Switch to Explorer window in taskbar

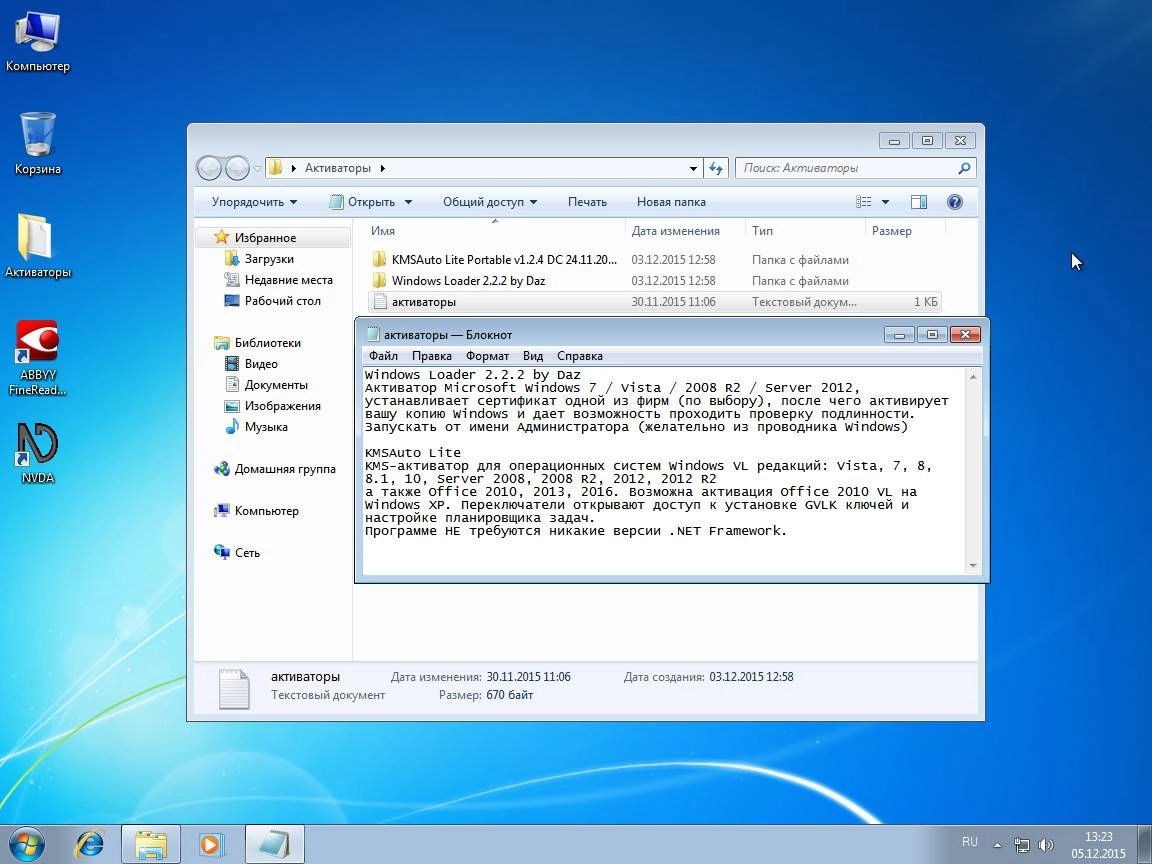pyautogui.click(x=151, y=844)
